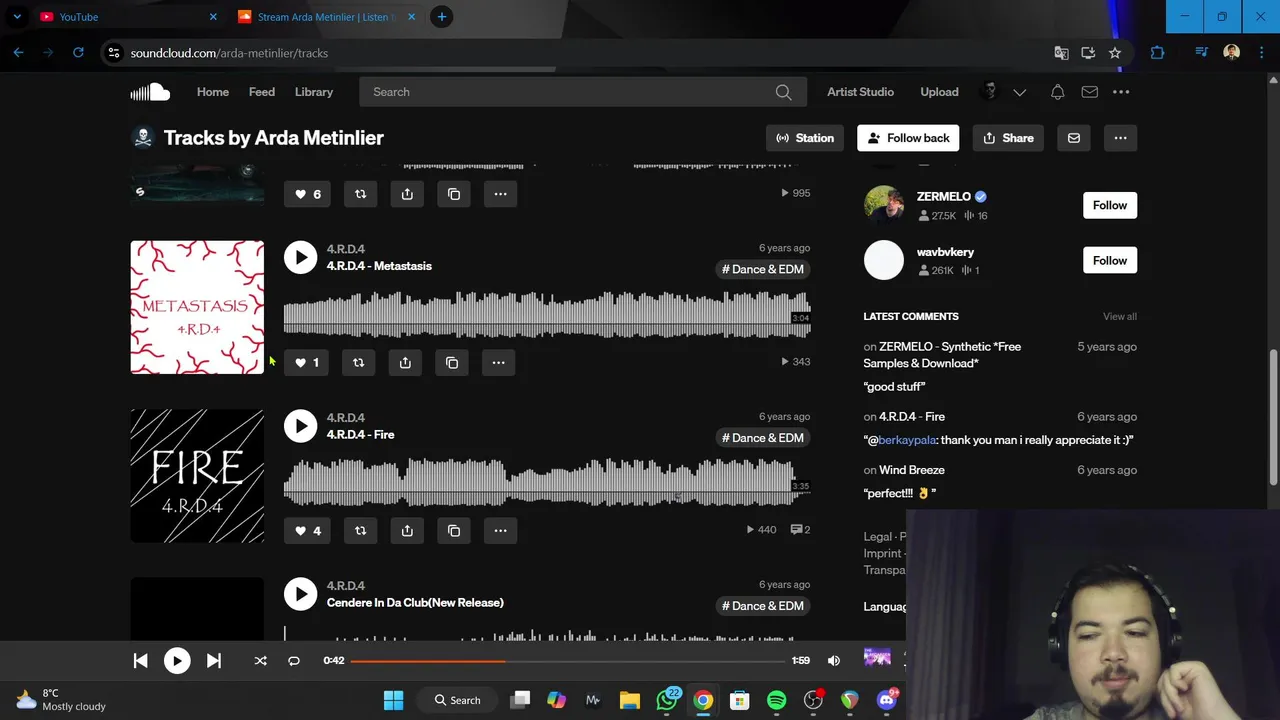1280x720 pixels.
Task: Follow wavbvkery
Action: pos(1109,260)
